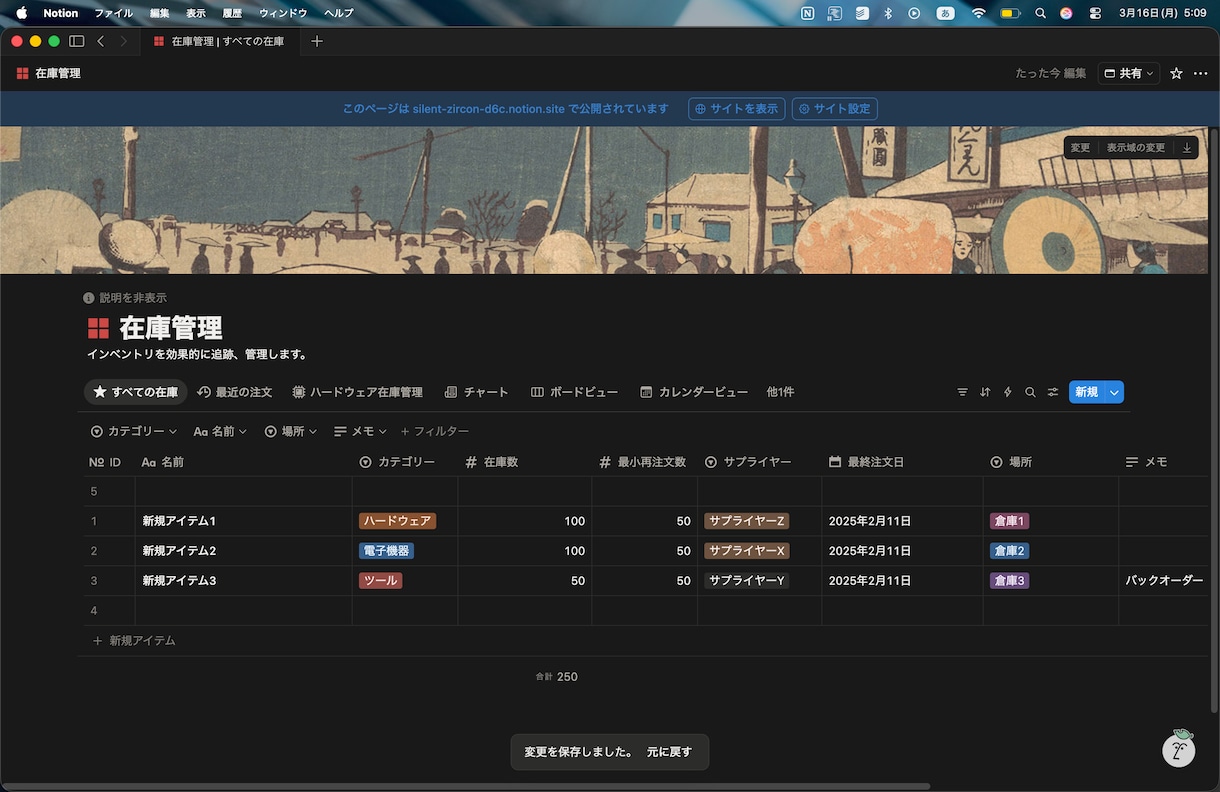1220x792 pixels.
Task: Click the Bluetooth menu bar icon
Action: (x=888, y=13)
